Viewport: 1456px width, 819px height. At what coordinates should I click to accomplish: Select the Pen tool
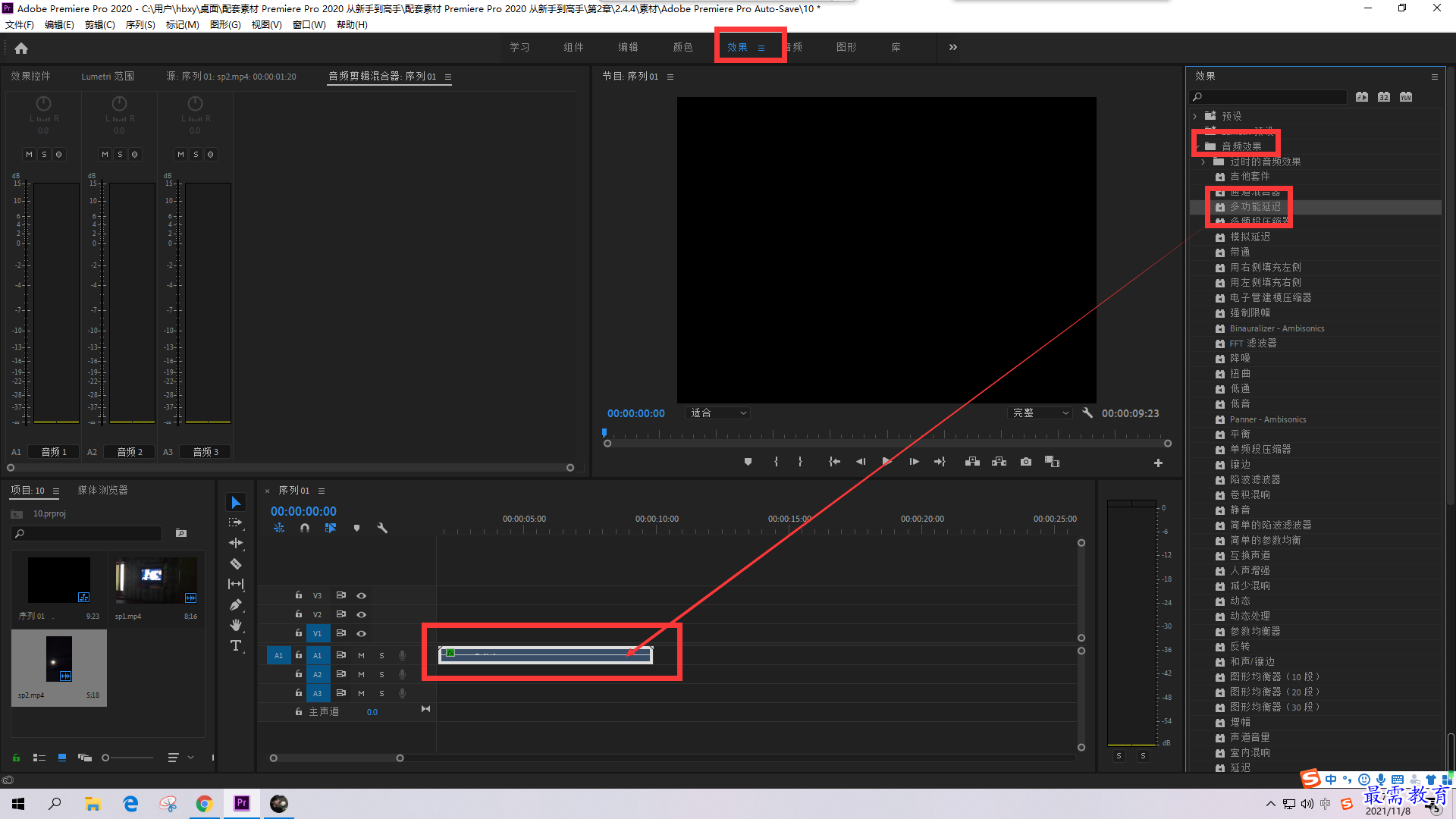coord(236,604)
